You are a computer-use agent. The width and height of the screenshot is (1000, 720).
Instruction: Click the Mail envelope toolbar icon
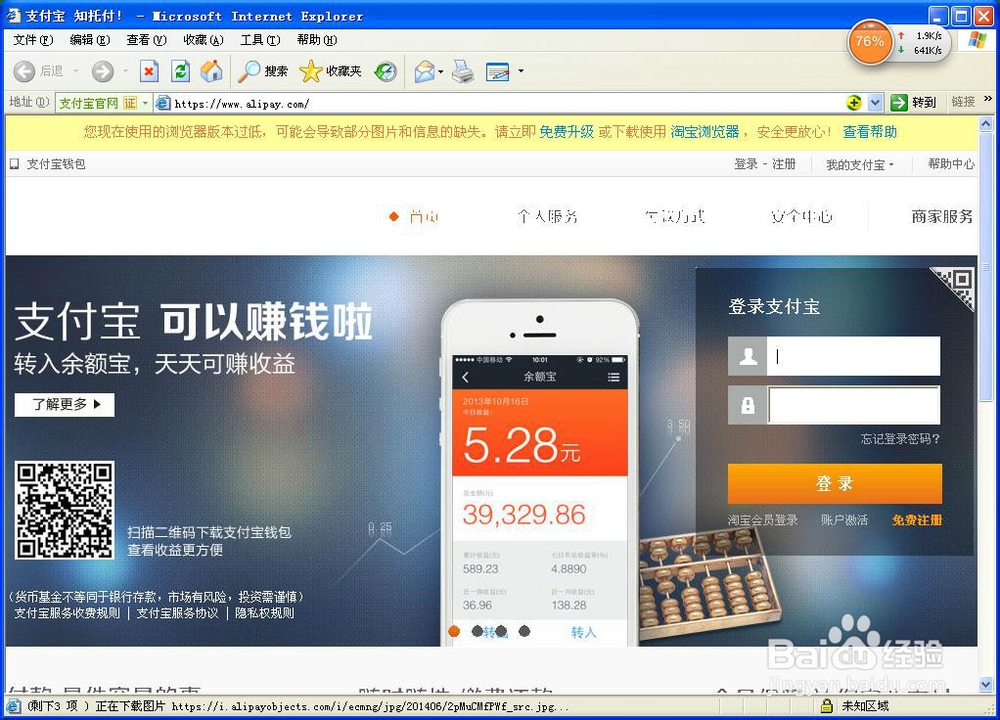[424, 71]
